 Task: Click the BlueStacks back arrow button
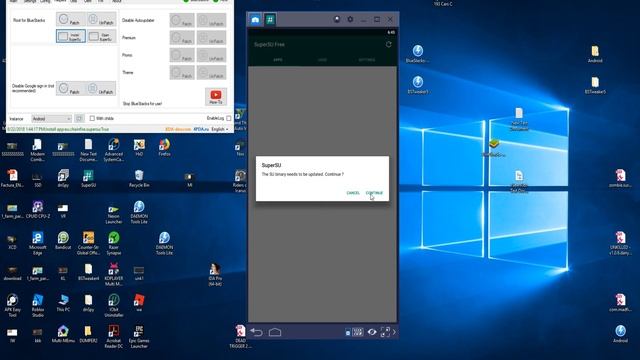(x=256, y=332)
